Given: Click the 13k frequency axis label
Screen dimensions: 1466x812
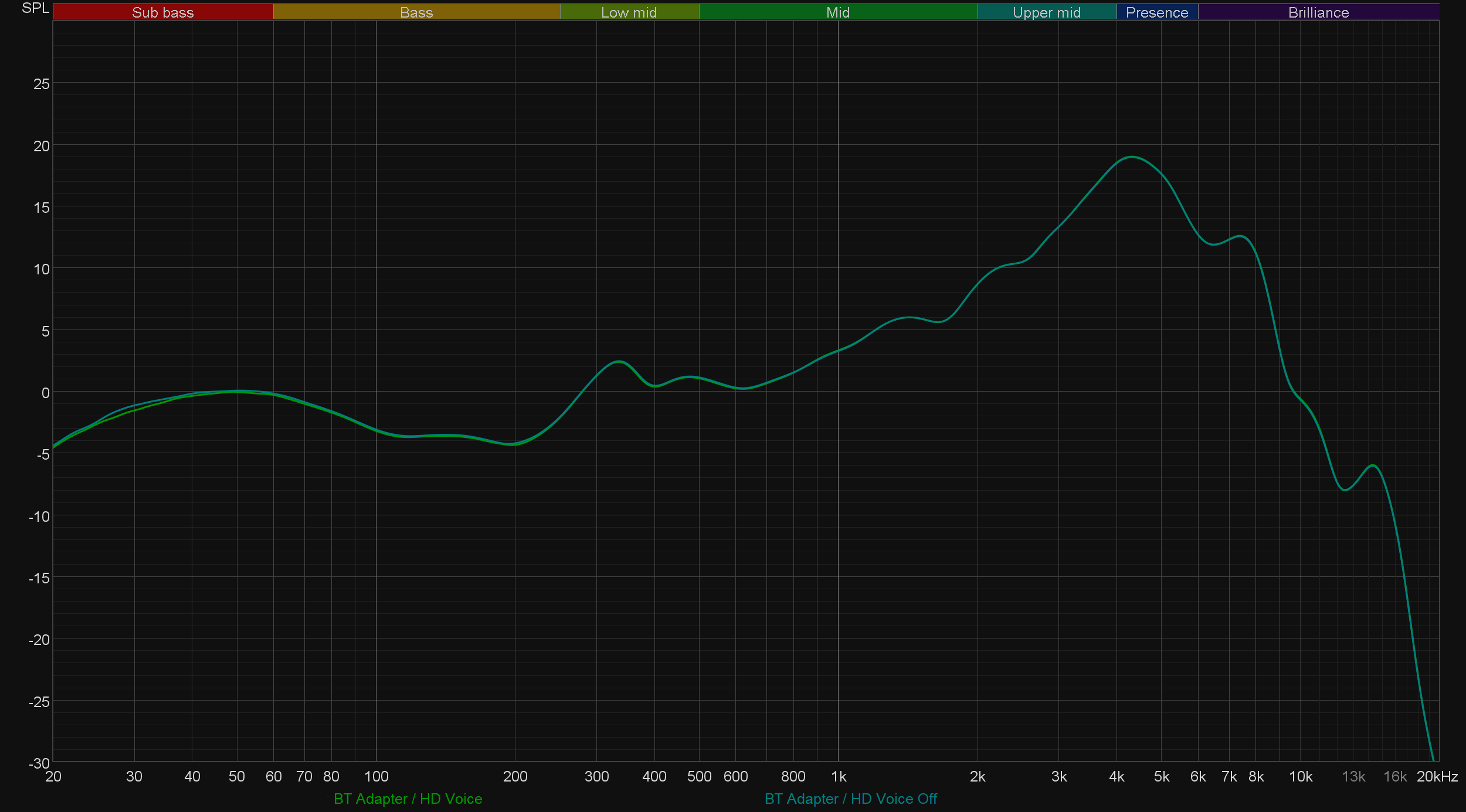Looking at the screenshot, I should point(1353,776).
